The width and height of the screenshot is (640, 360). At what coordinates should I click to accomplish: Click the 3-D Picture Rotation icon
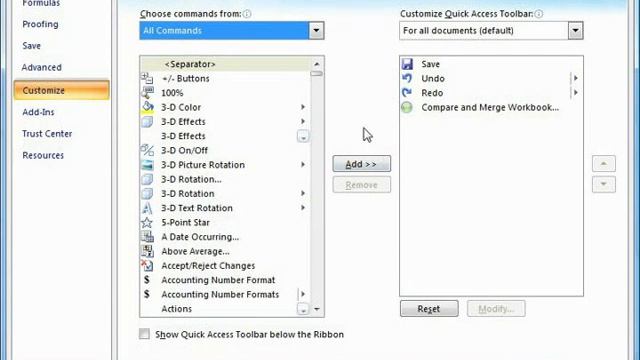point(147,165)
